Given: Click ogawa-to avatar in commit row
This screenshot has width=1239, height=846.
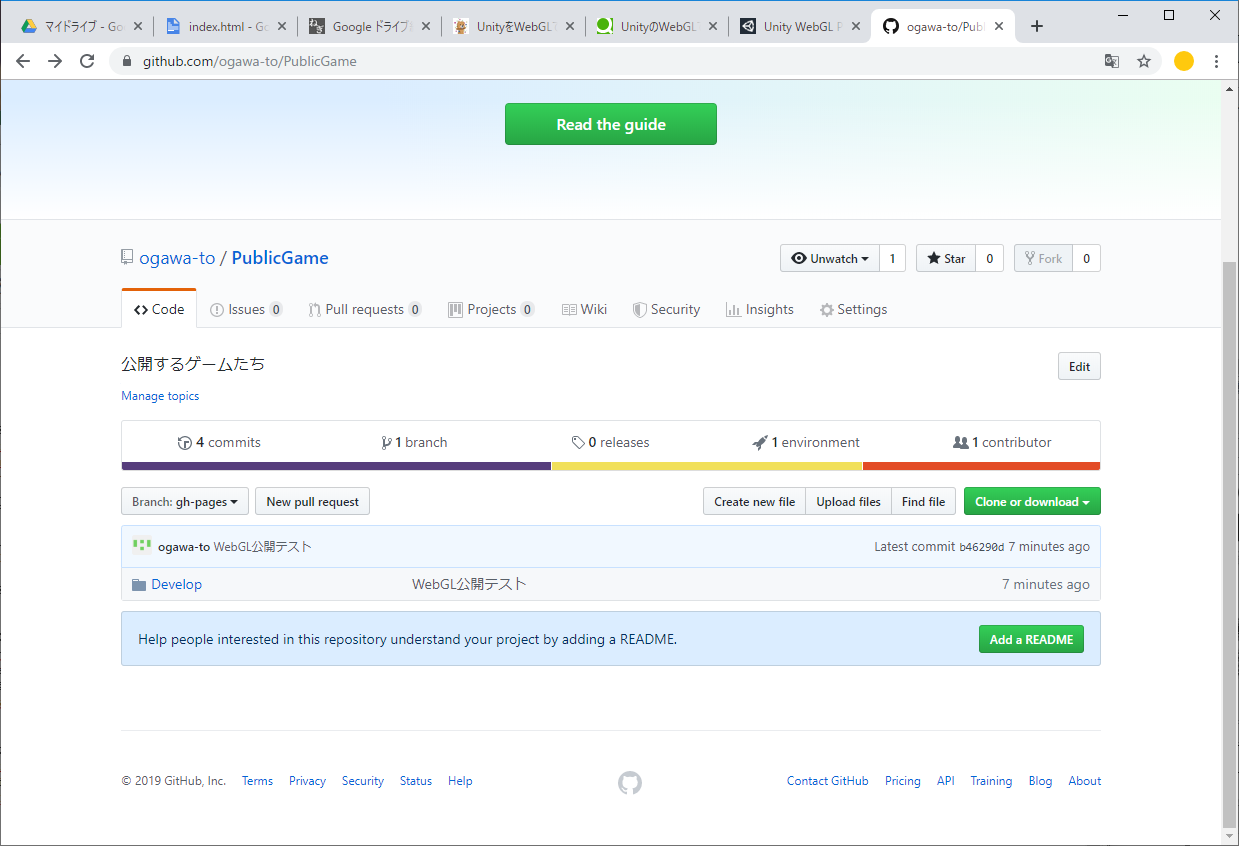Looking at the screenshot, I should [x=142, y=546].
